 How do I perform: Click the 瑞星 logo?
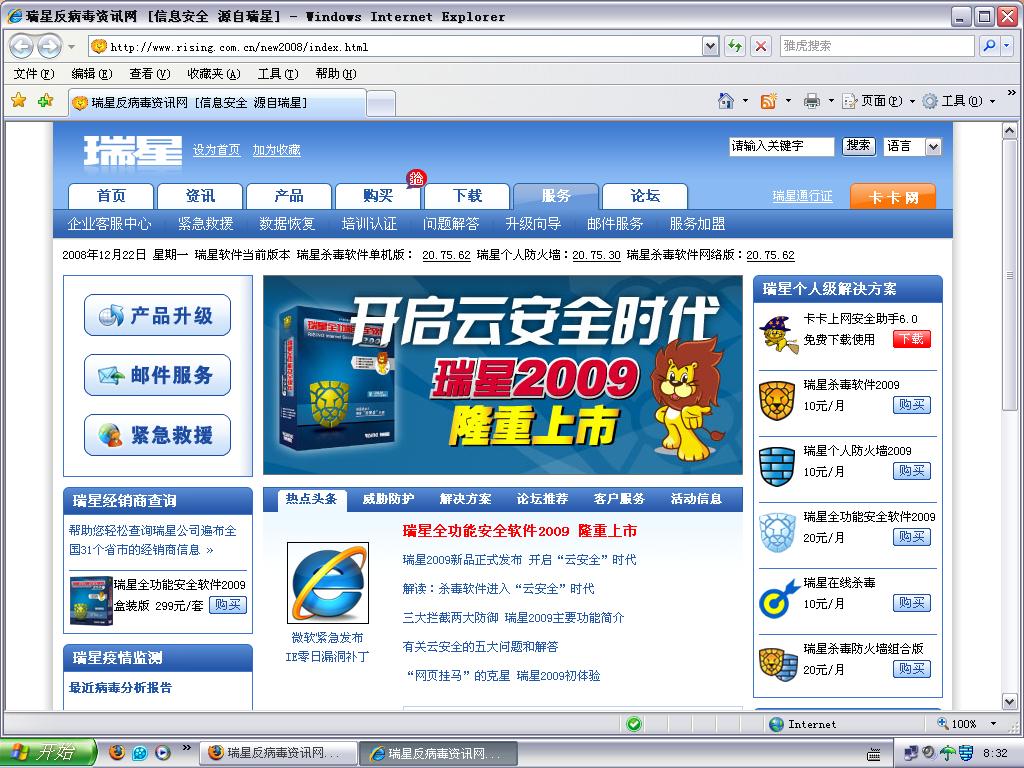[133, 151]
